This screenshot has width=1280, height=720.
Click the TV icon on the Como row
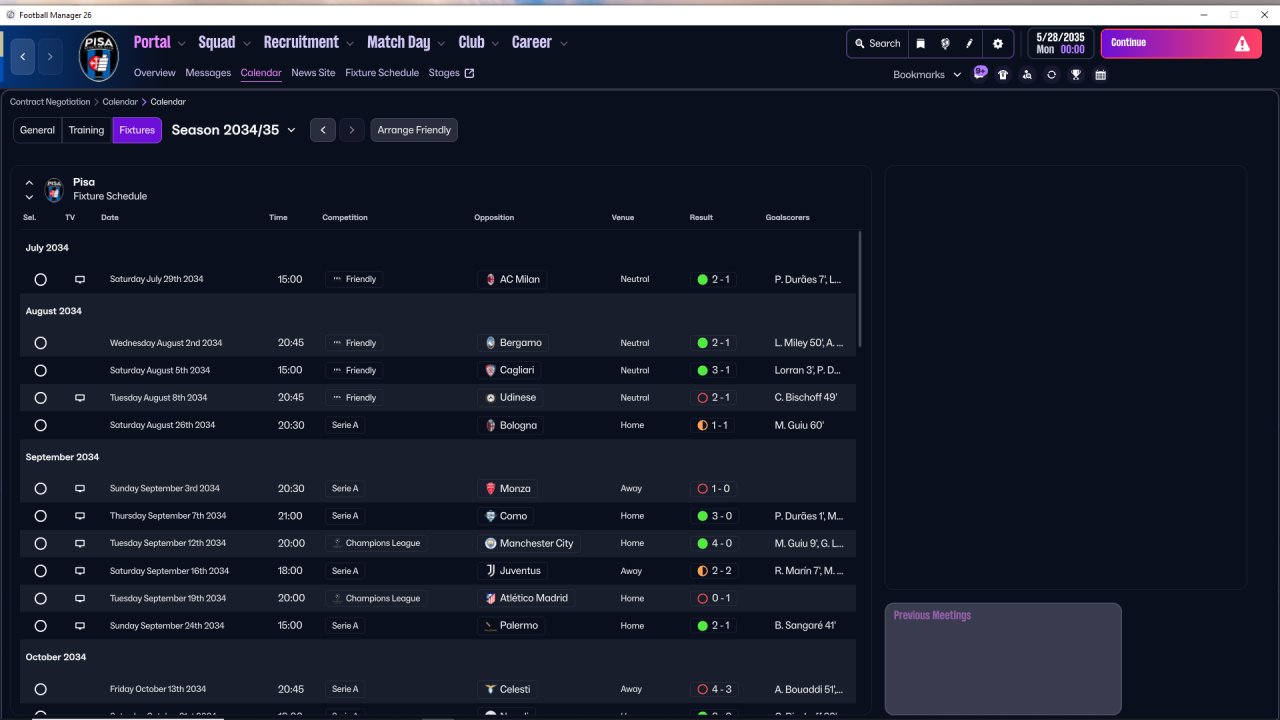80,516
